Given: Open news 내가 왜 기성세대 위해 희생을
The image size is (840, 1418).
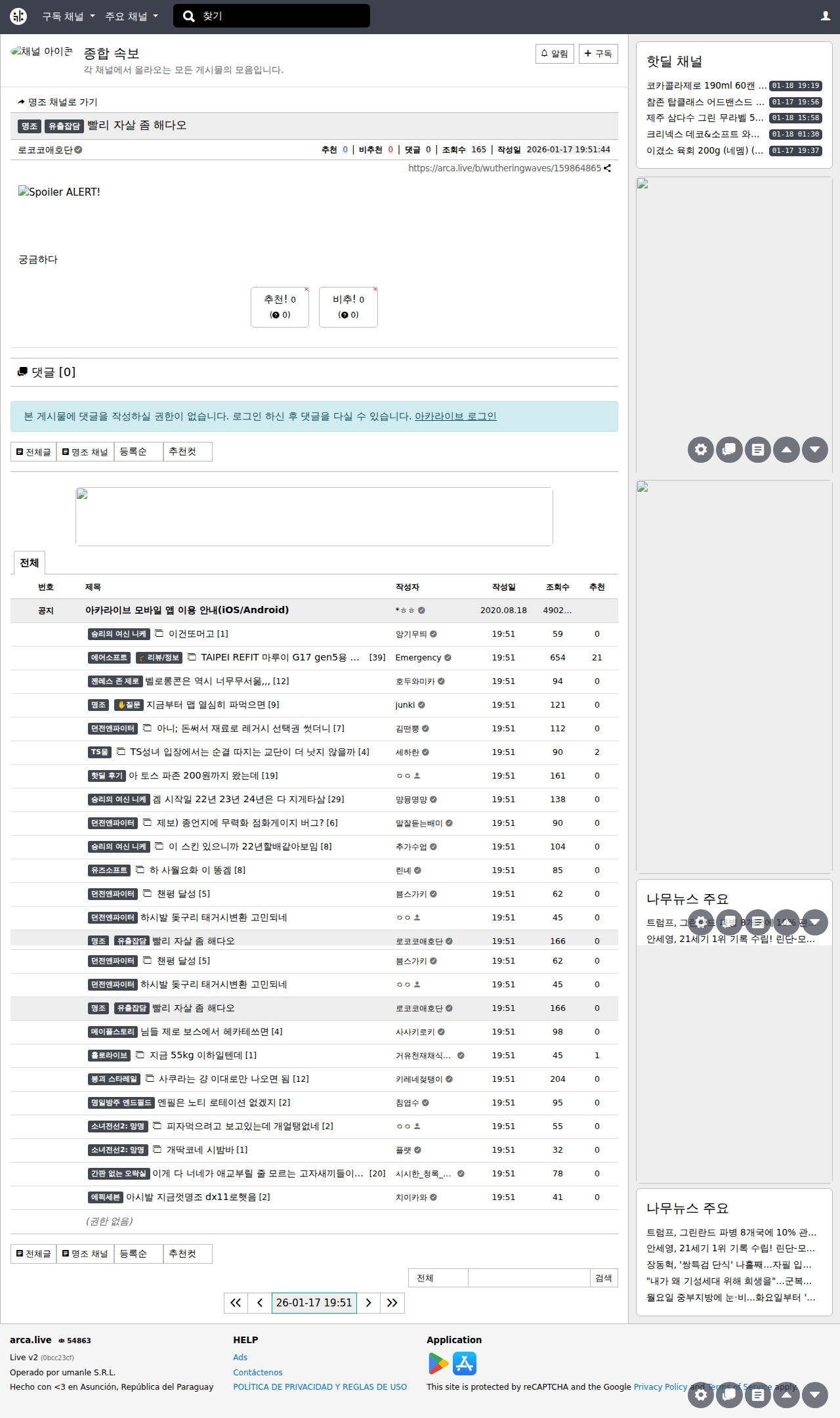Looking at the screenshot, I should [729, 1281].
